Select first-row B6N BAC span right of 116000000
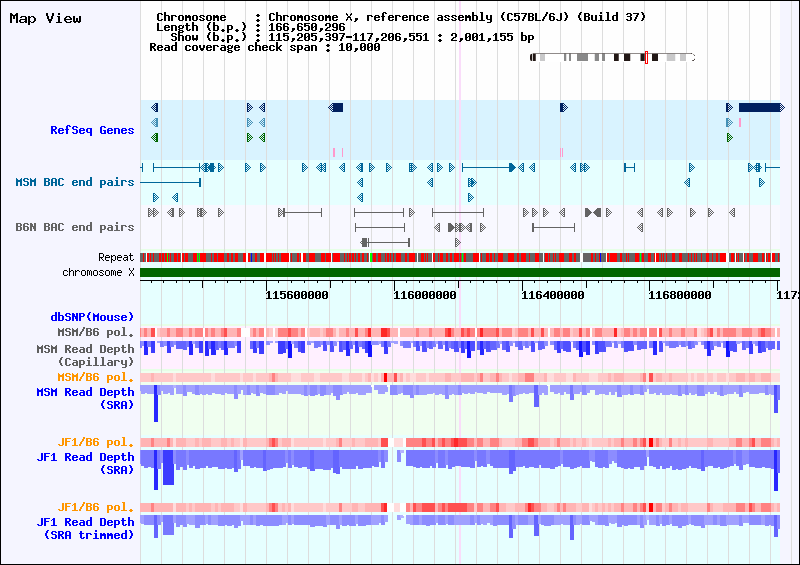The height and width of the screenshot is (565, 800). 458,212
